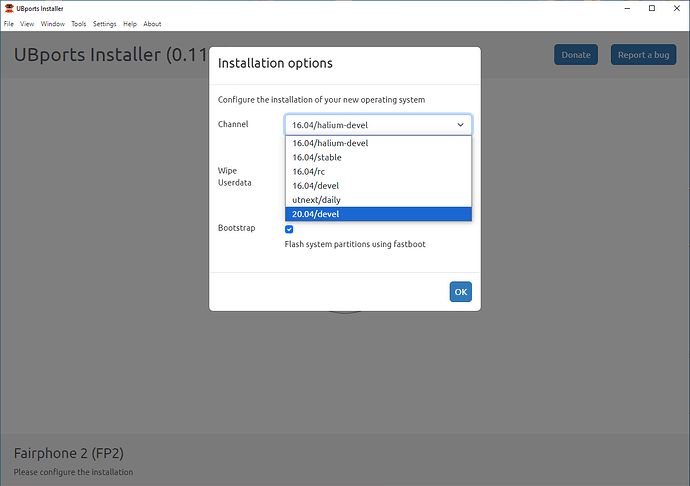Click the 'Fairphone 2 (FP2)' device name
The width and height of the screenshot is (690, 486).
click(69, 453)
